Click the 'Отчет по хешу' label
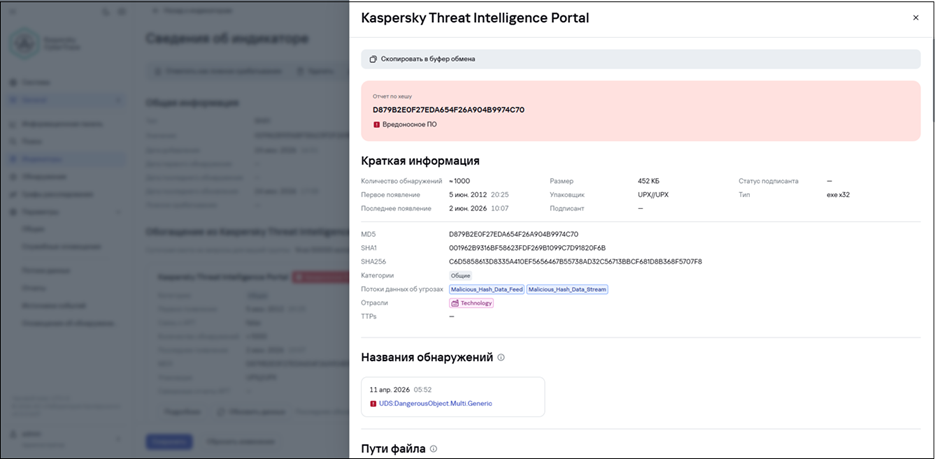The image size is (935, 459). 392,96
